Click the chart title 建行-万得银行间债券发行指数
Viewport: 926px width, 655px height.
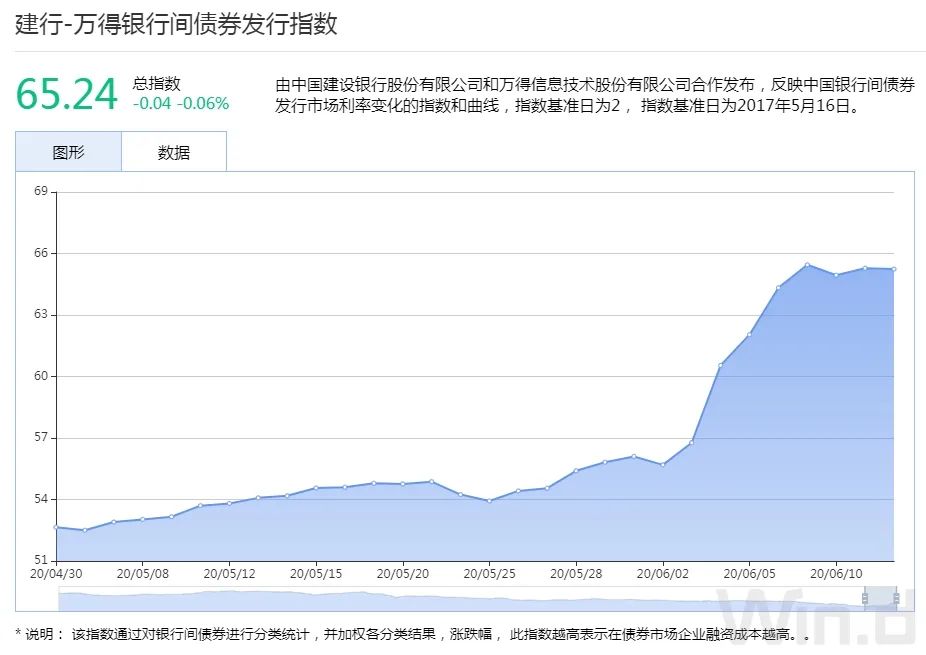177,29
